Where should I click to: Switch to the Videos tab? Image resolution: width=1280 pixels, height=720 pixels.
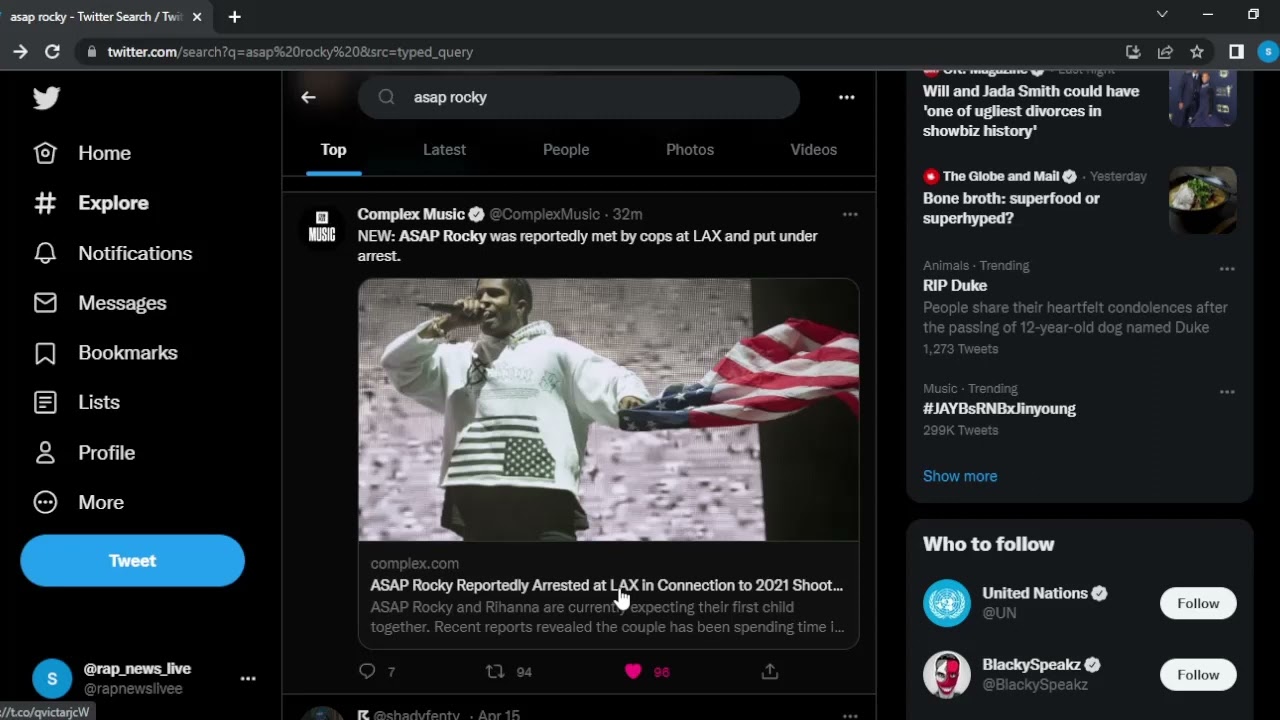click(814, 150)
